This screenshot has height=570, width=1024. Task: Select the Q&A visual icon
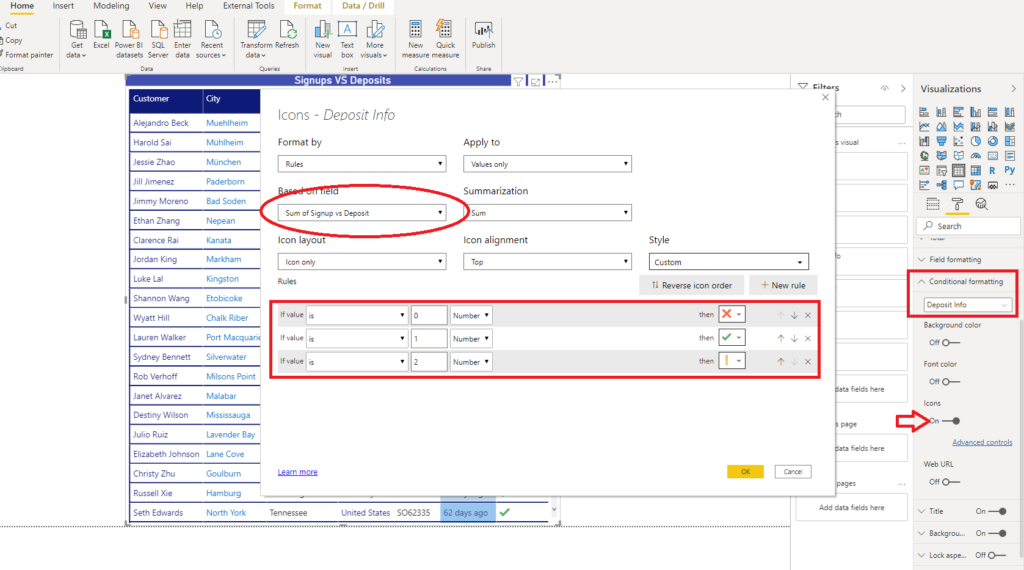[x=958, y=186]
